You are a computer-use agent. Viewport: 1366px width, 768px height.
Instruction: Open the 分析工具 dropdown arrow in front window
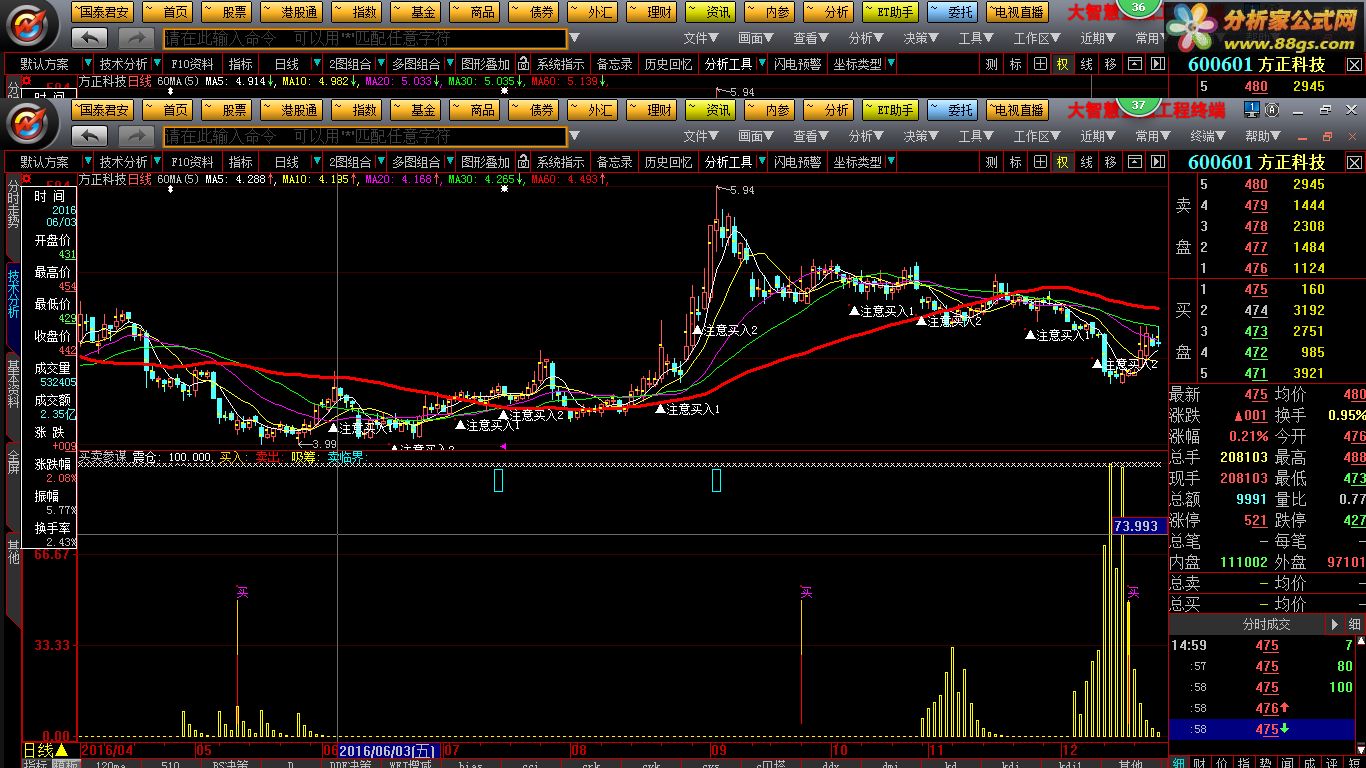(760, 161)
